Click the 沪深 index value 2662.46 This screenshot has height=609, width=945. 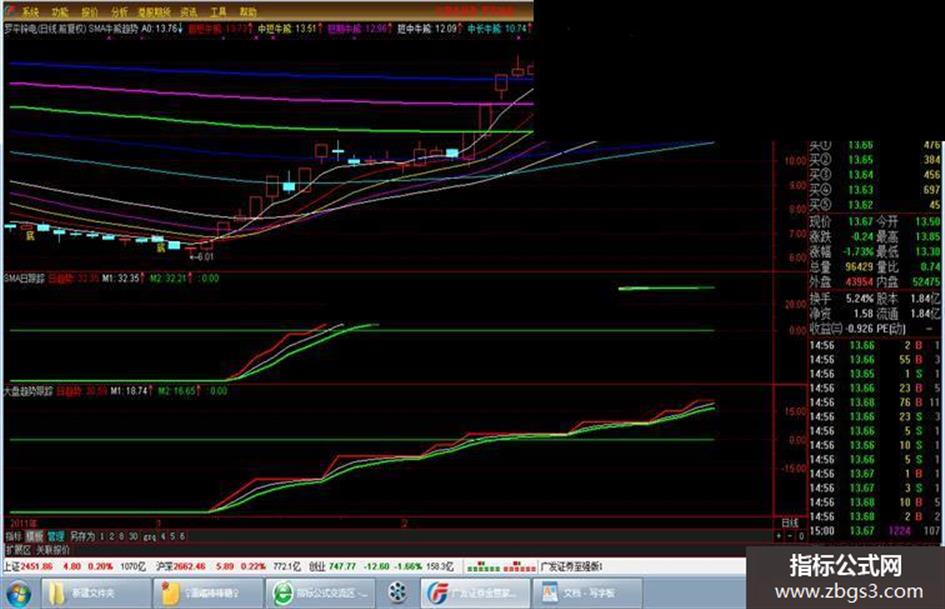coord(190,567)
